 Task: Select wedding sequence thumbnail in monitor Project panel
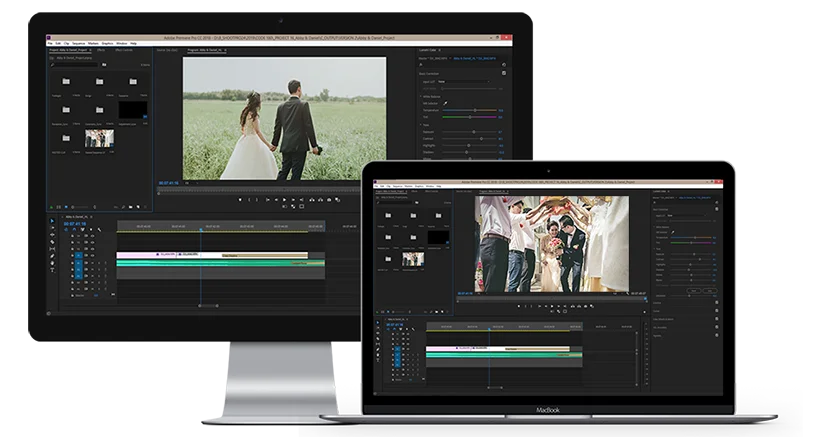click(99, 139)
